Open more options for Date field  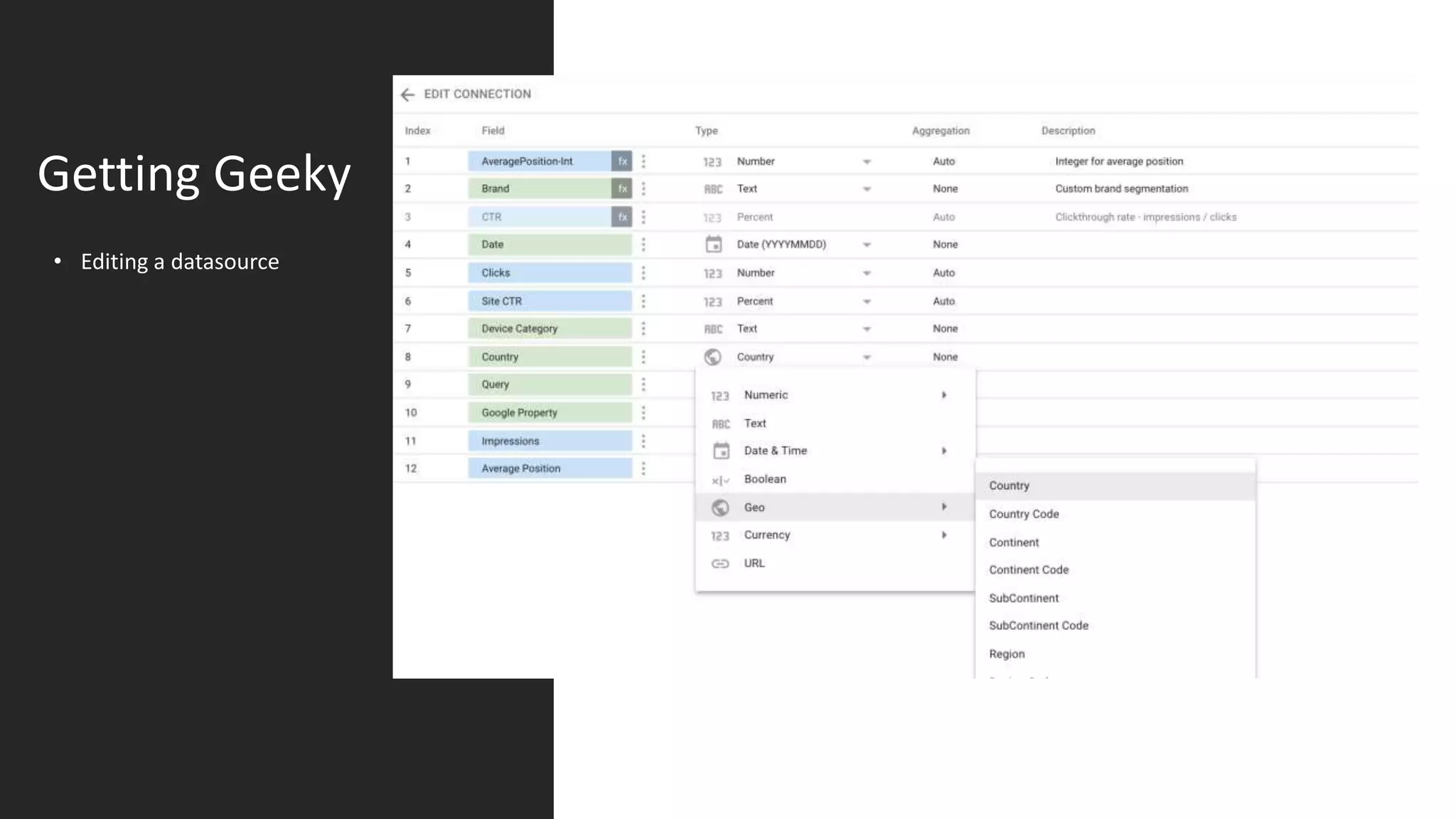click(643, 245)
